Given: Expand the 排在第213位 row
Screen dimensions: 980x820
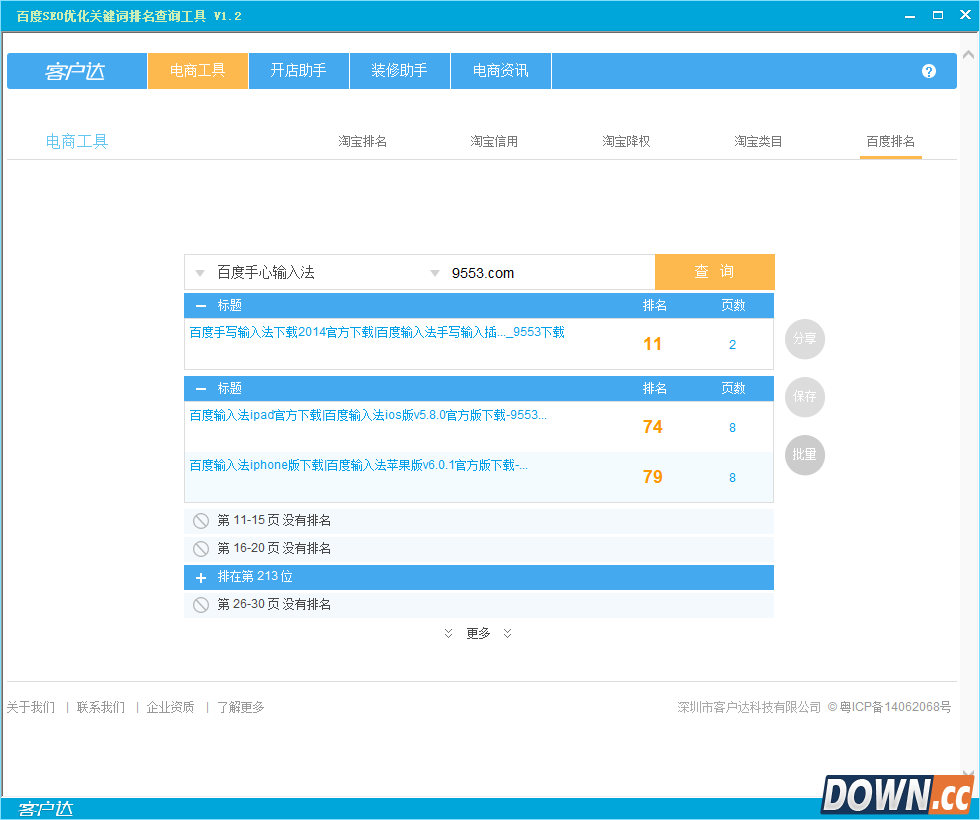Looking at the screenshot, I should pos(200,576).
